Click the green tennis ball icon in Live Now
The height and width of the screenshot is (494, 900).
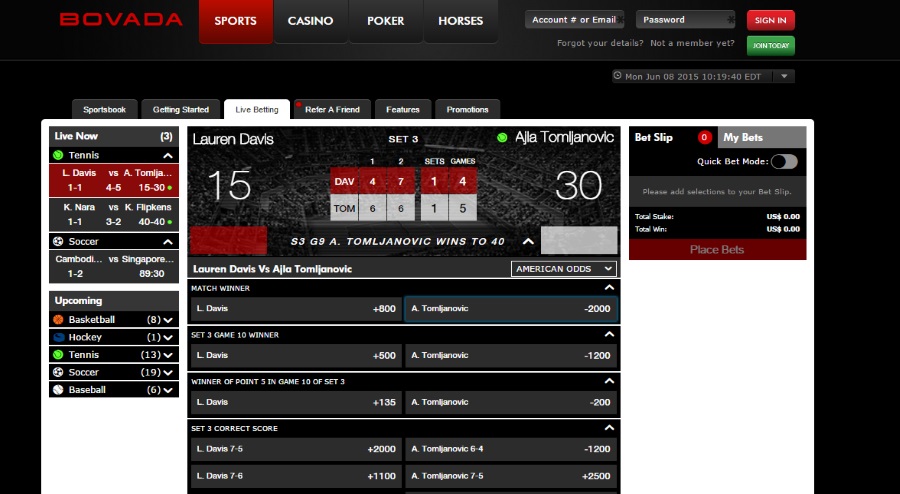pyautogui.click(x=58, y=155)
